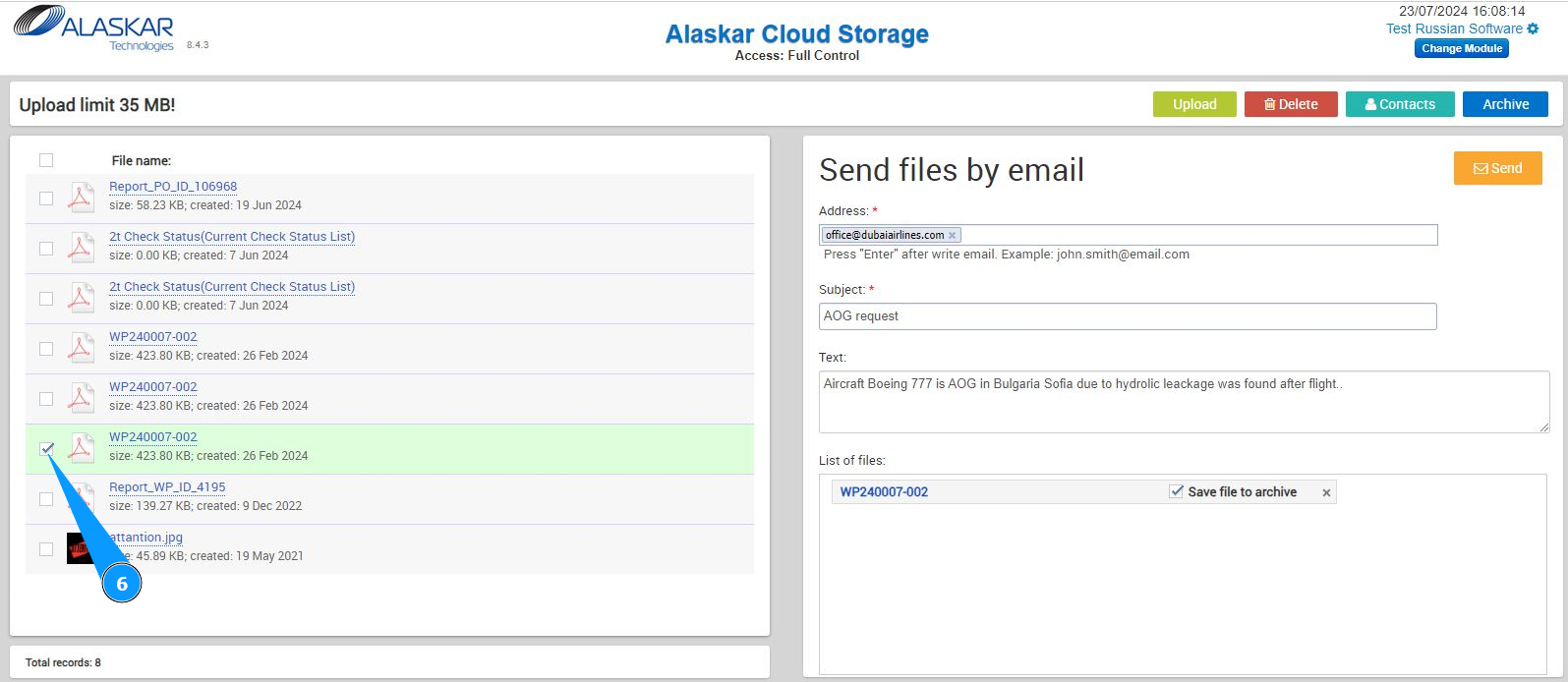This screenshot has height=682, width=1568.
Task: Open the Report_WP_ID_4195 file link
Action: [x=167, y=487]
